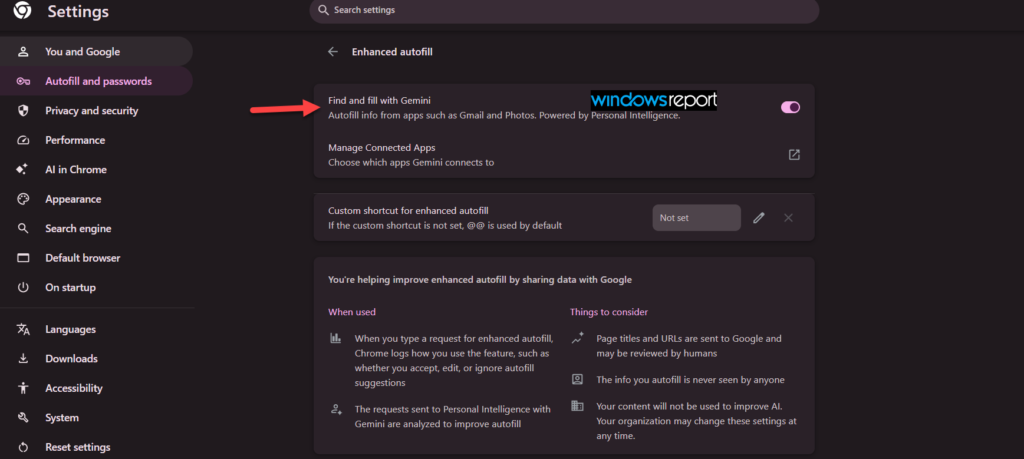
Task: Click the When used heading
Action: click(351, 312)
